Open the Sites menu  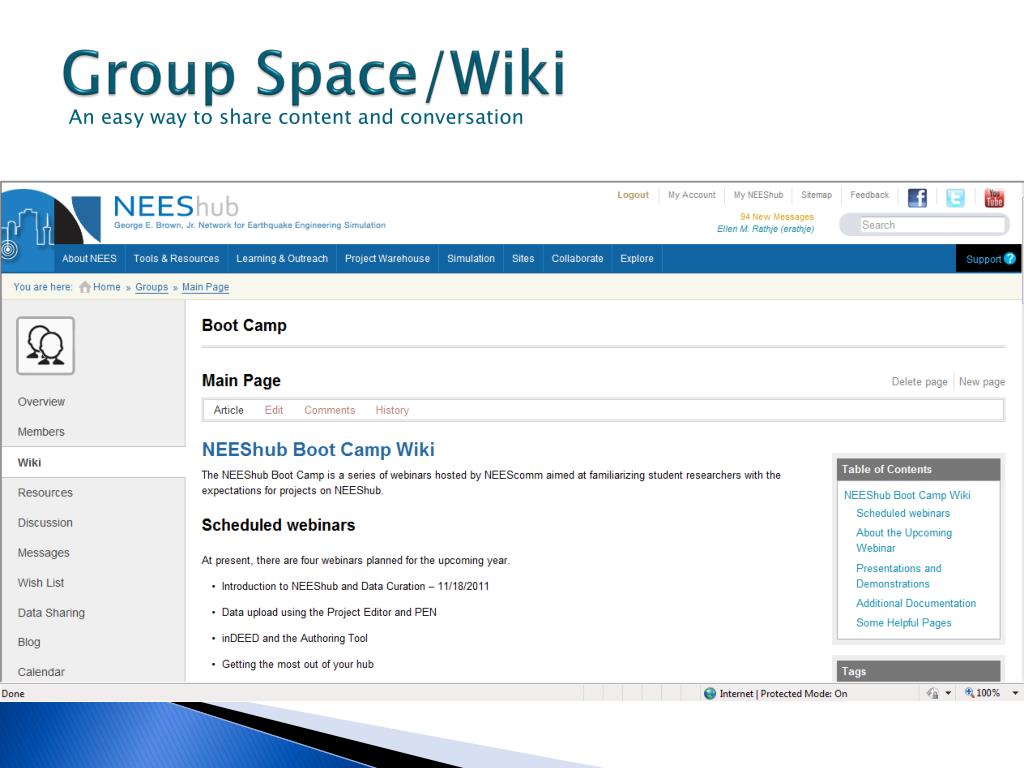[523, 259]
